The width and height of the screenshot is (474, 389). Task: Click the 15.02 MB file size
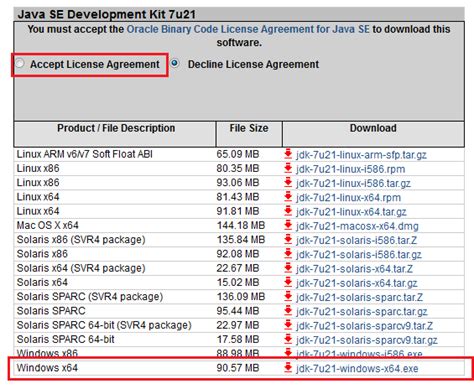pyautogui.click(x=238, y=283)
